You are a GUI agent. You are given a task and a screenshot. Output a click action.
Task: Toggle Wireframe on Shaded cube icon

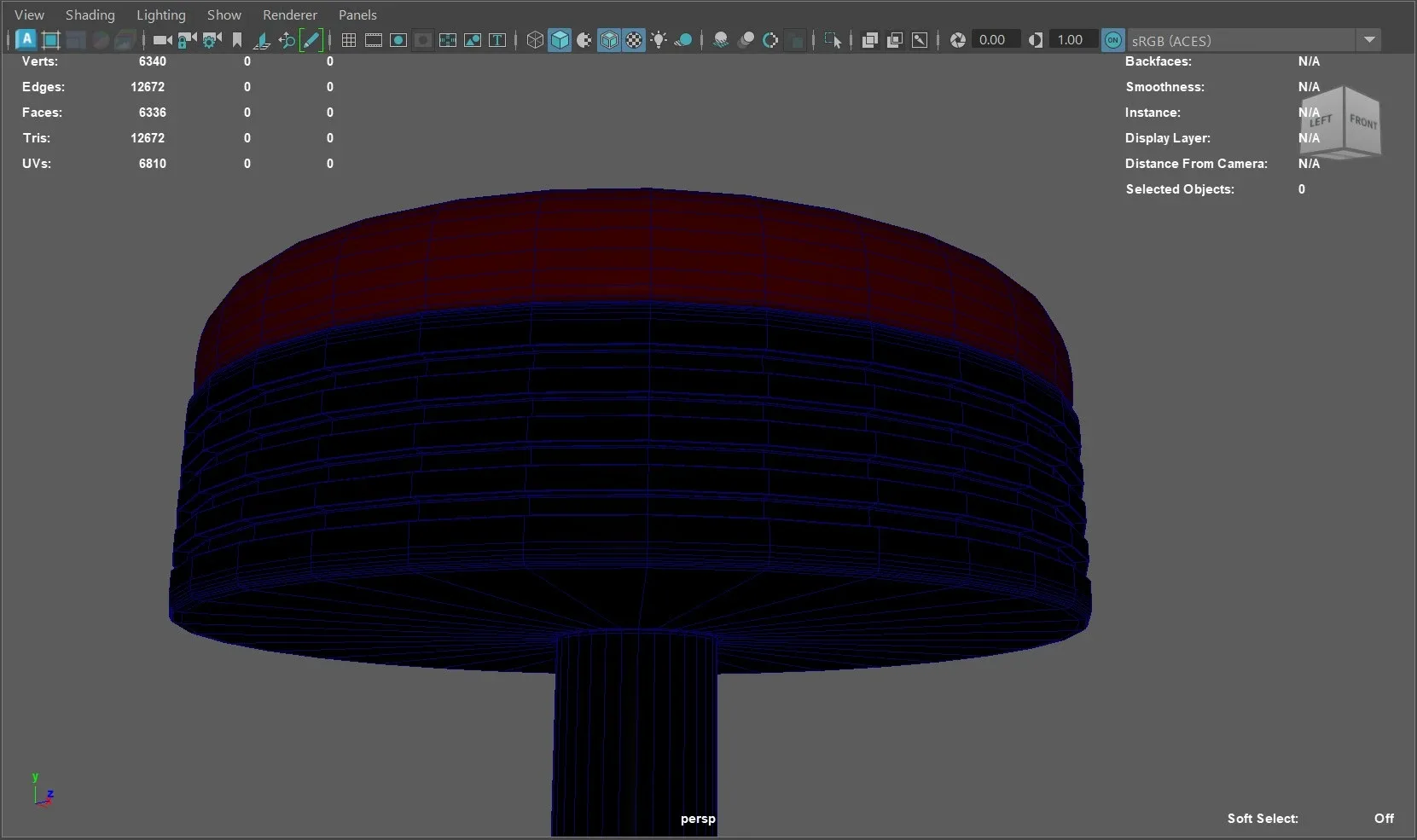pyautogui.click(x=609, y=40)
